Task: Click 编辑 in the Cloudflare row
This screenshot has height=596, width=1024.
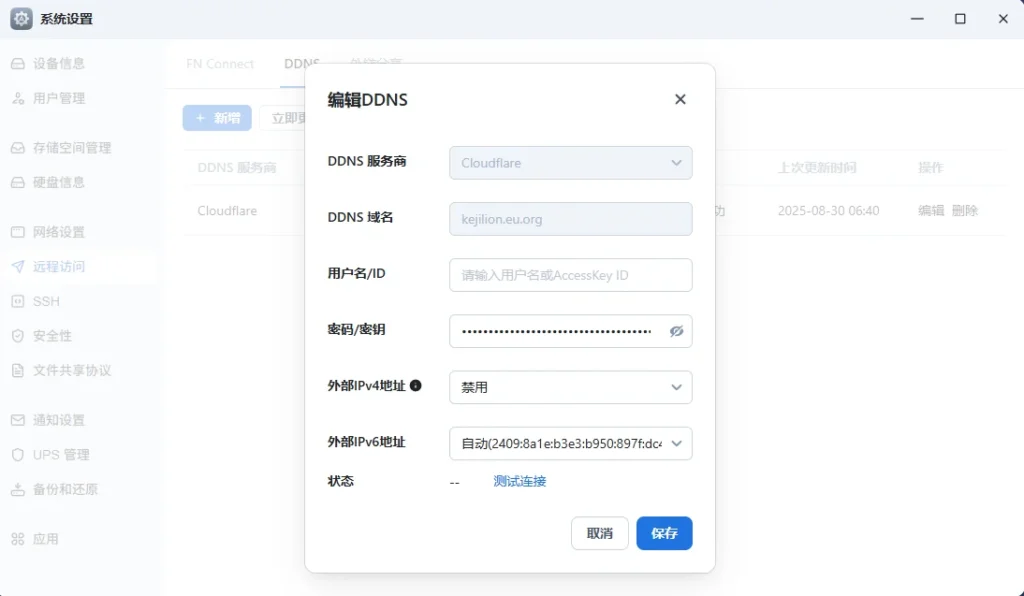Action: tap(931, 210)
